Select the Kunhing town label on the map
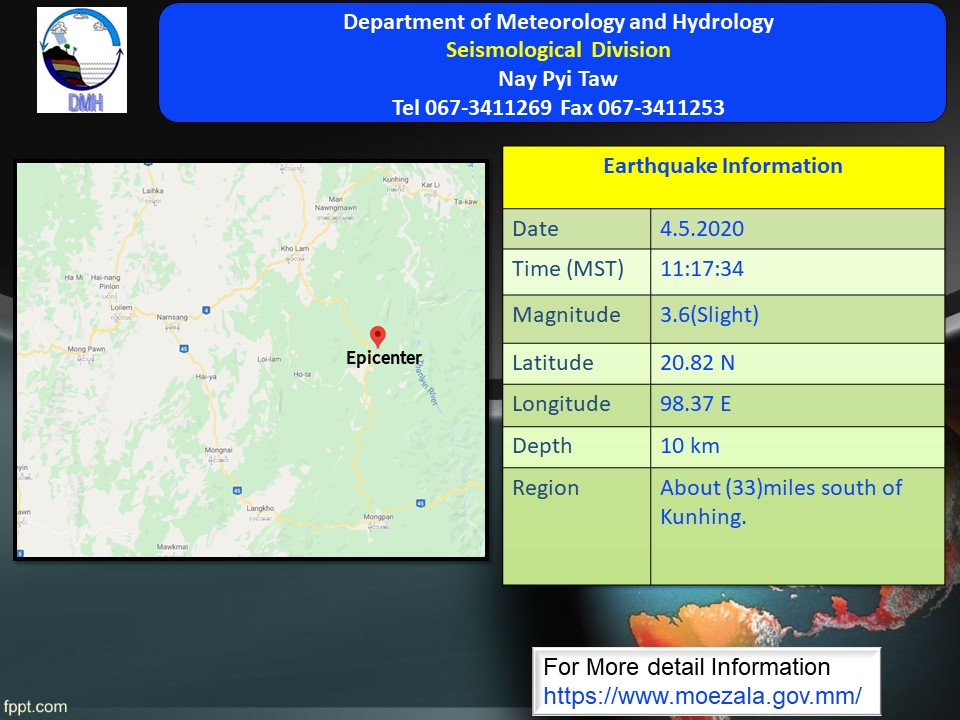 pyautogui.click(x=396, y=179)
